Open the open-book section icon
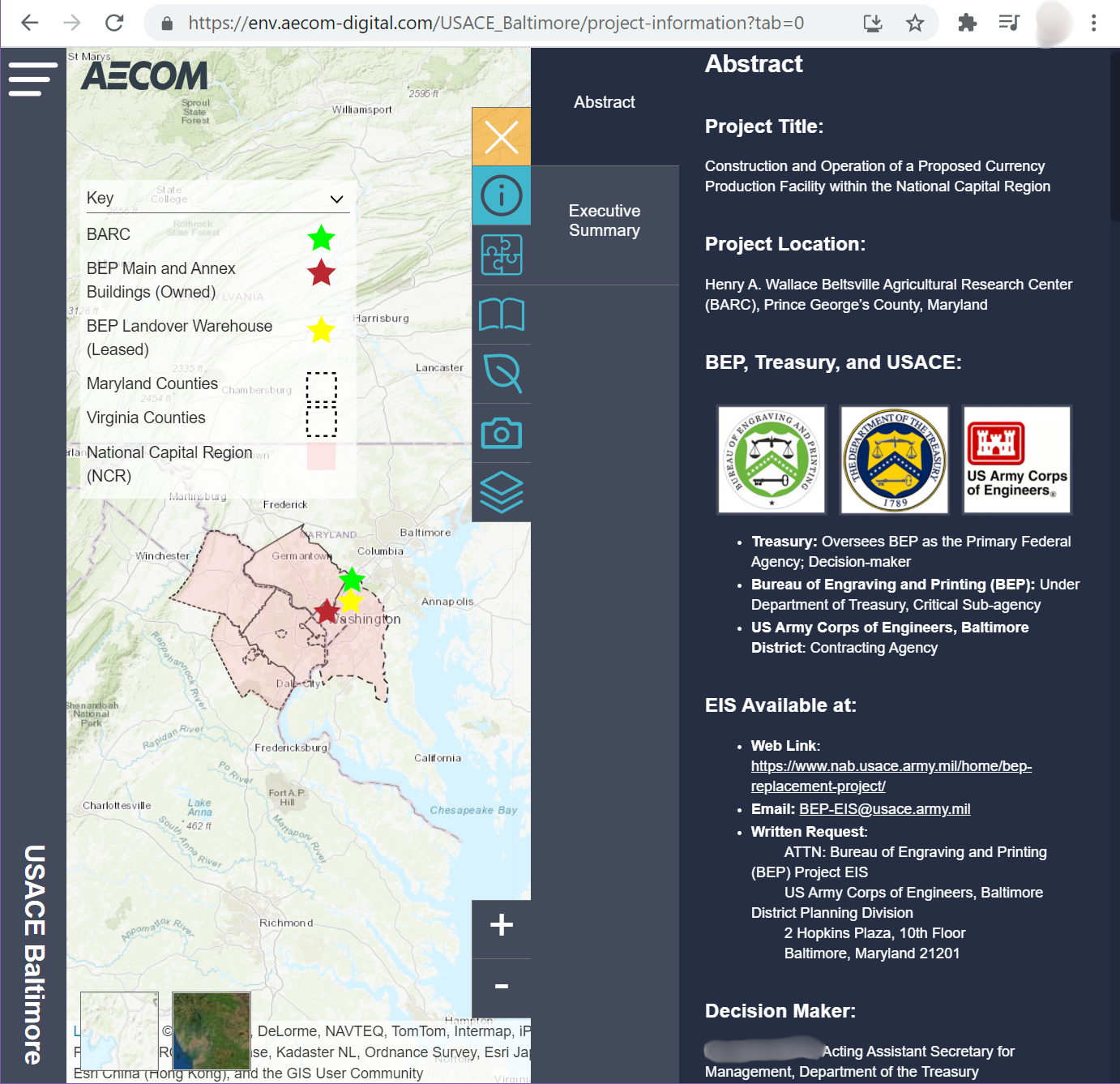Viewport: 1120px width, 1084px height. pyautogui.click(x=501, y=315)
